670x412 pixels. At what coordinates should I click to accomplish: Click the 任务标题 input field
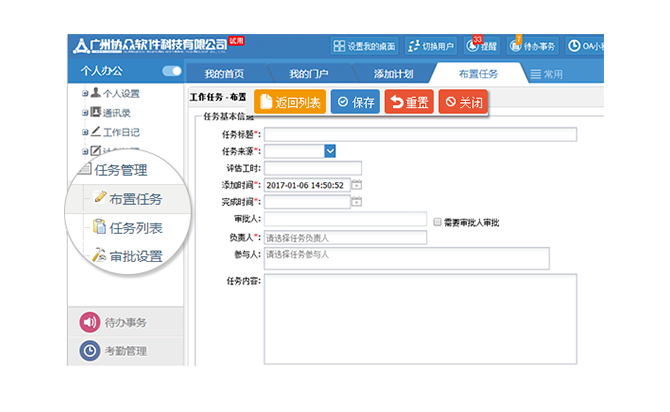[x=420, y=135]
